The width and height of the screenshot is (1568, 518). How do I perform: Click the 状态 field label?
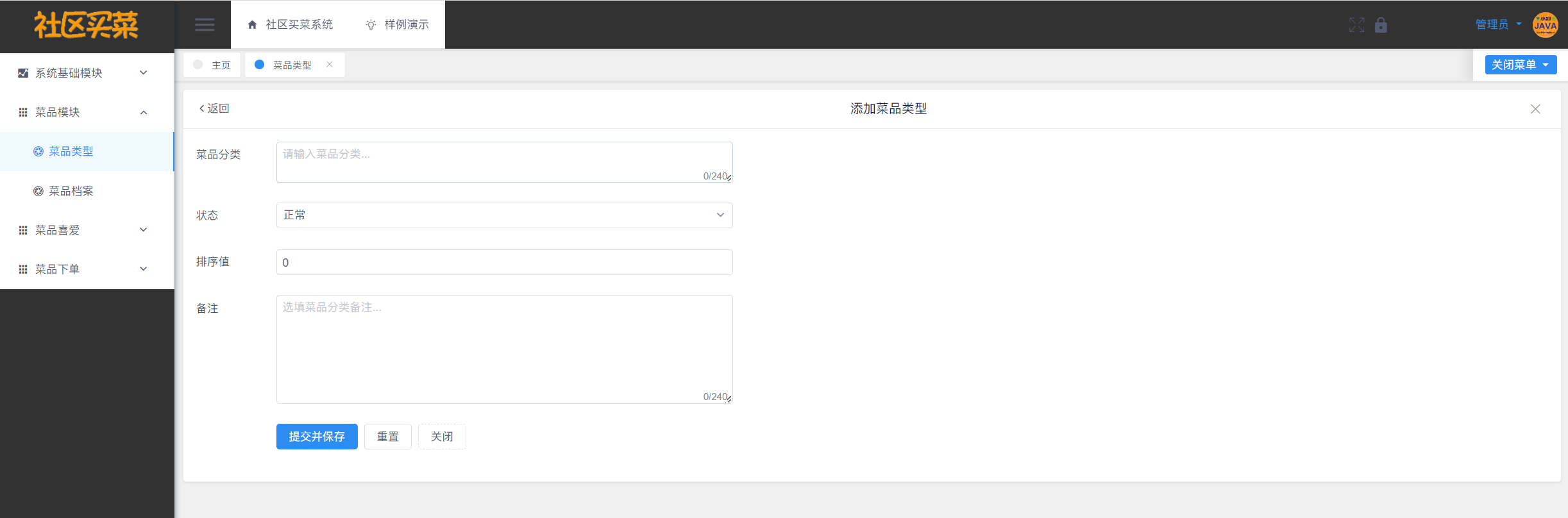click(207, 215)
